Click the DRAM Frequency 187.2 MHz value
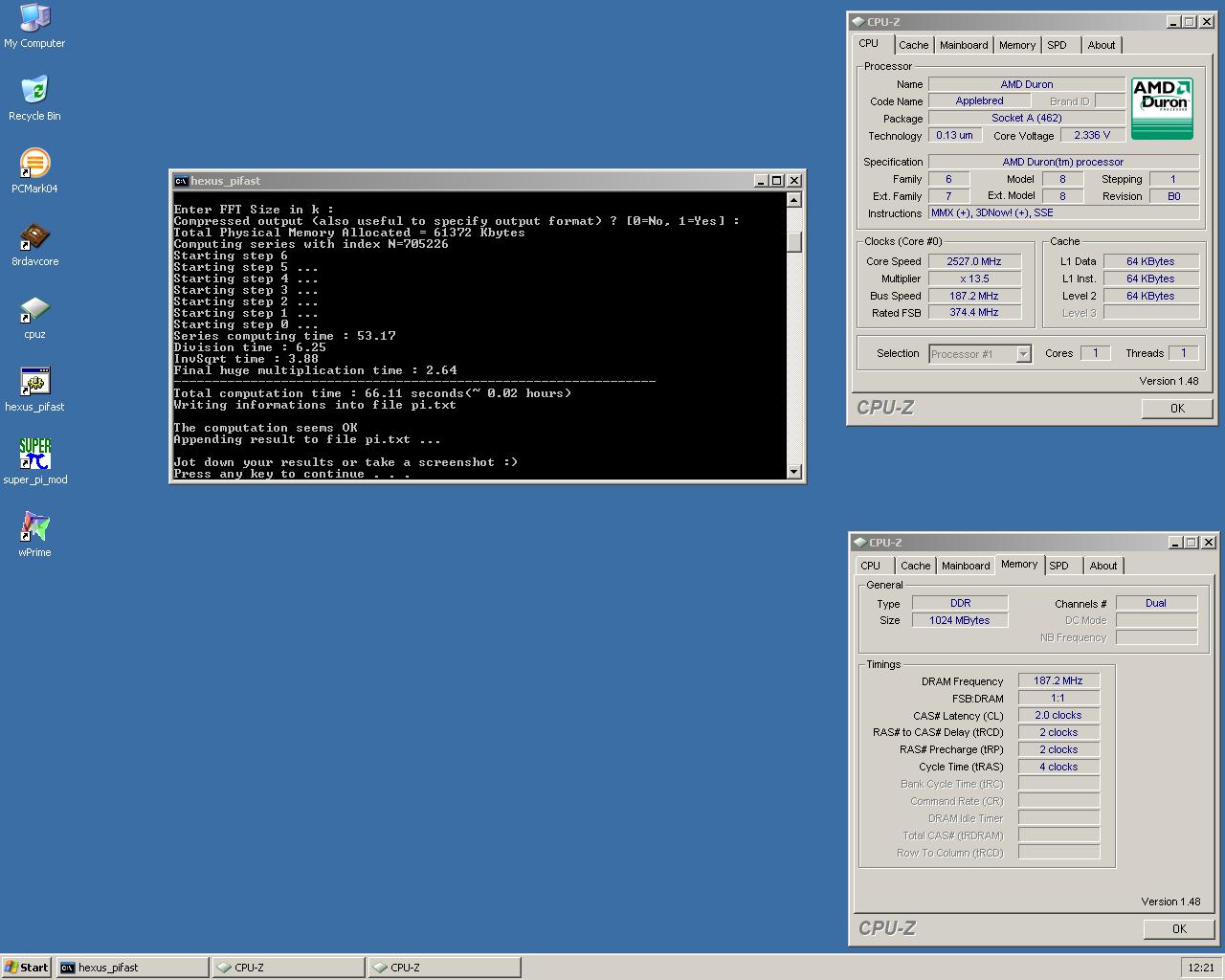The width and height of the screenshot is (1225, 980). 1058,680
